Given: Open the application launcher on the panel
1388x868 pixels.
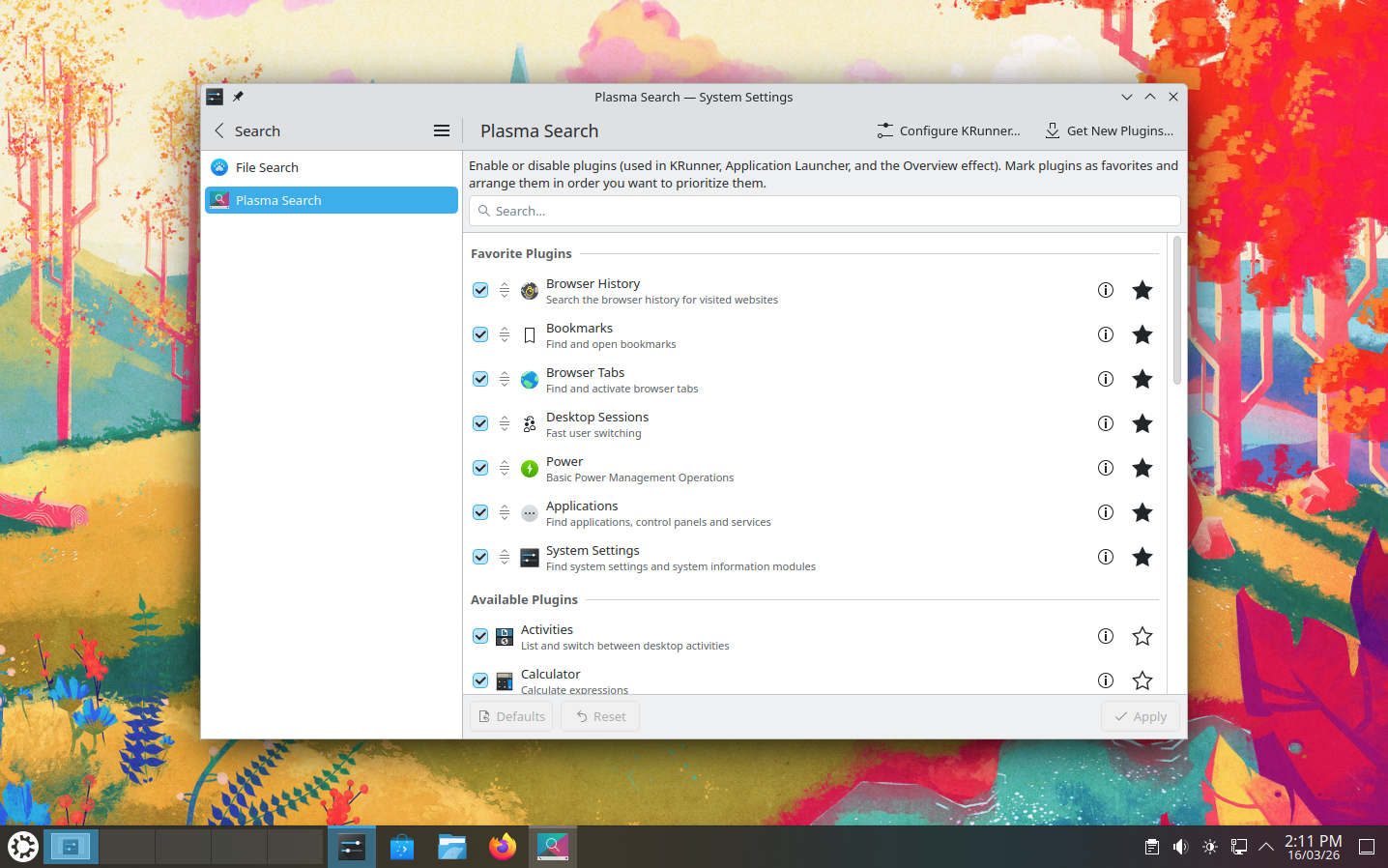Looking at the screenshot, I should tap(23, 847).
